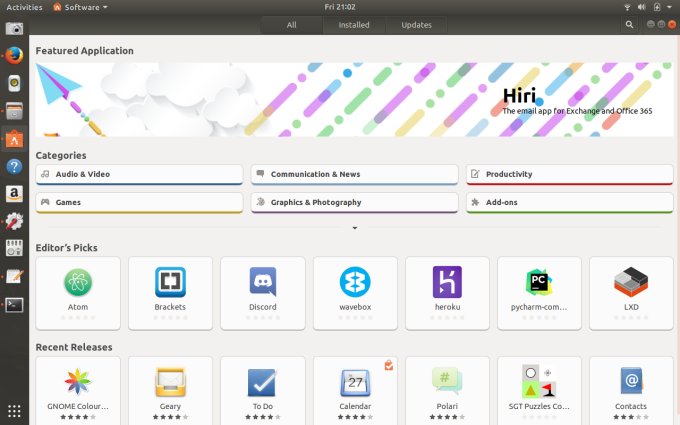
Task: Click the search magnifier icon in header
Action: (x=629, y=25)
